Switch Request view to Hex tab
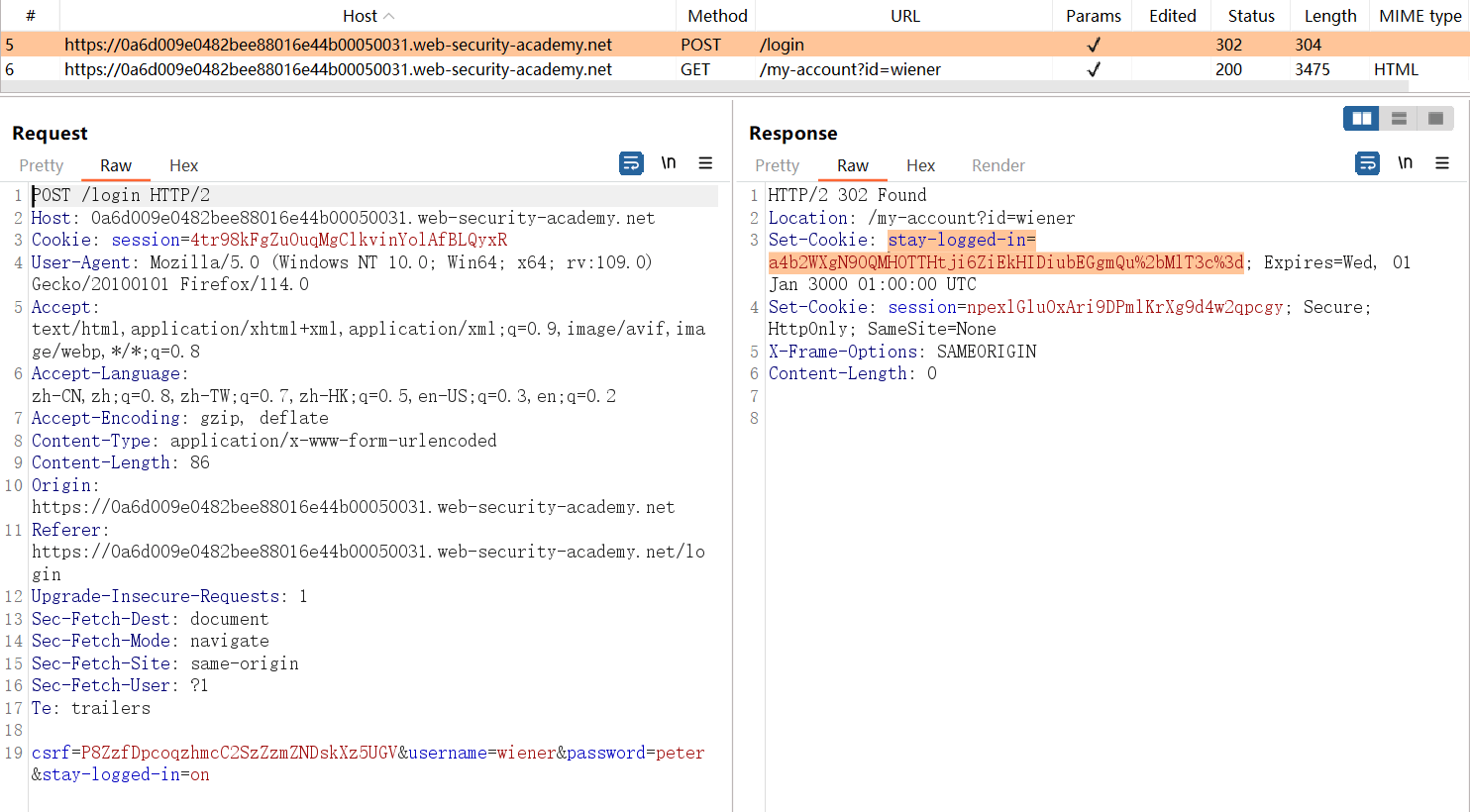This screenshot has height=812, width=1470. [x=183, y=165]
